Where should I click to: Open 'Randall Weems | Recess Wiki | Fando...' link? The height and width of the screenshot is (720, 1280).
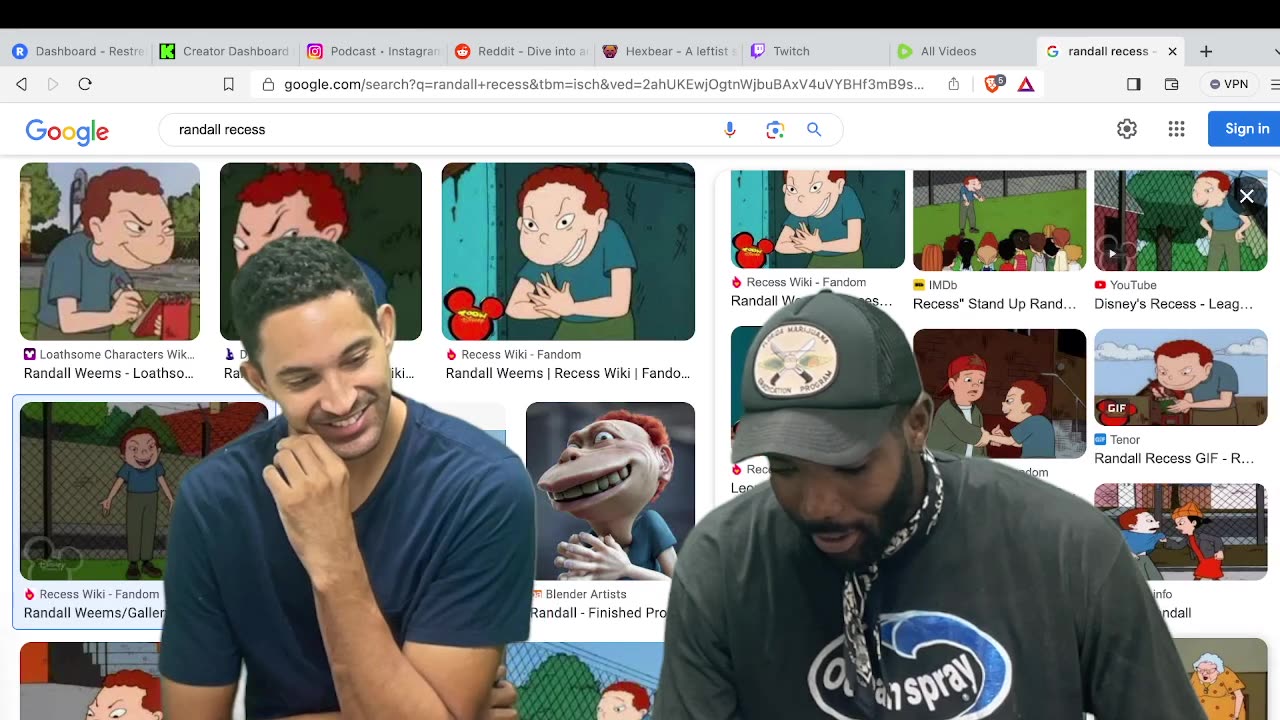[568, 373]
